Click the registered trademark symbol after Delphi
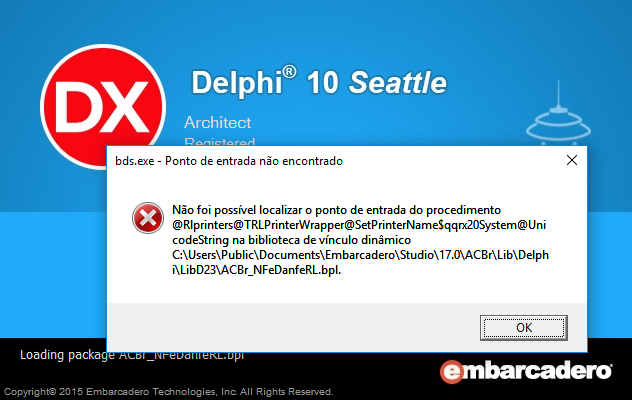Image resolution: width=632 pixels, height=400 pixels. (289, 72)
